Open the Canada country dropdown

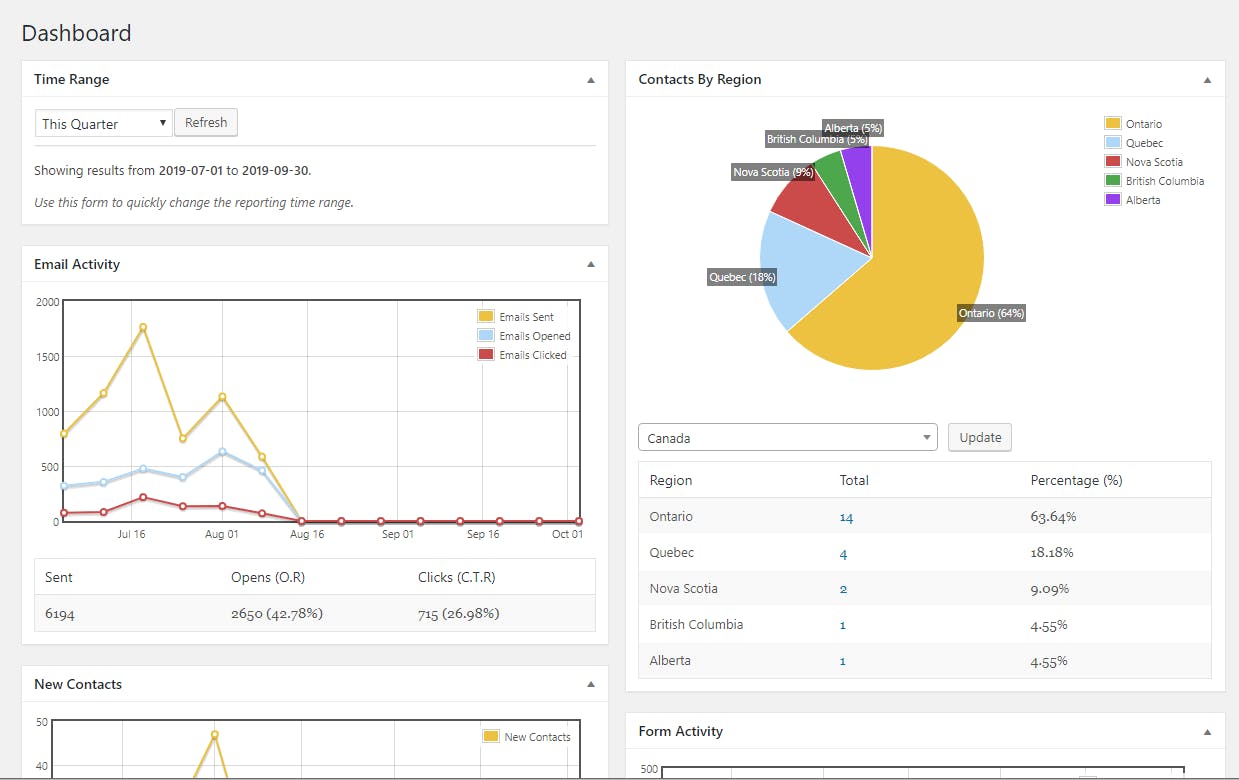pos(787,437)
